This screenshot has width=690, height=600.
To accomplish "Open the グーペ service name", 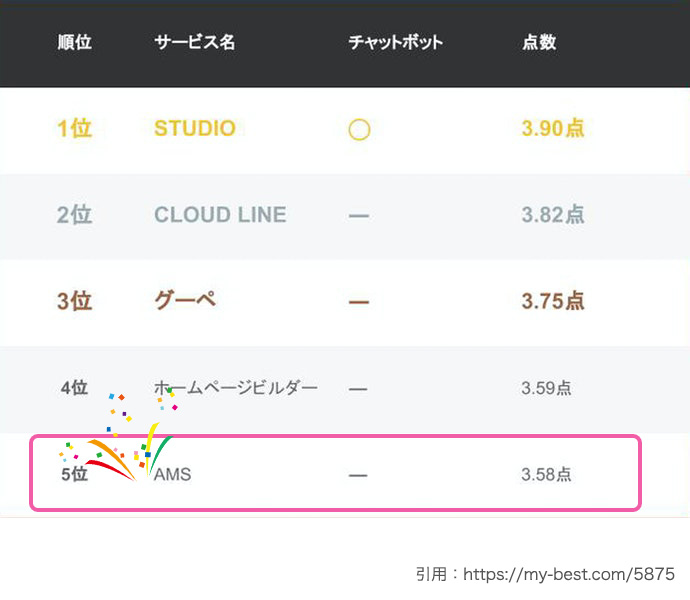I will point(185,301).
